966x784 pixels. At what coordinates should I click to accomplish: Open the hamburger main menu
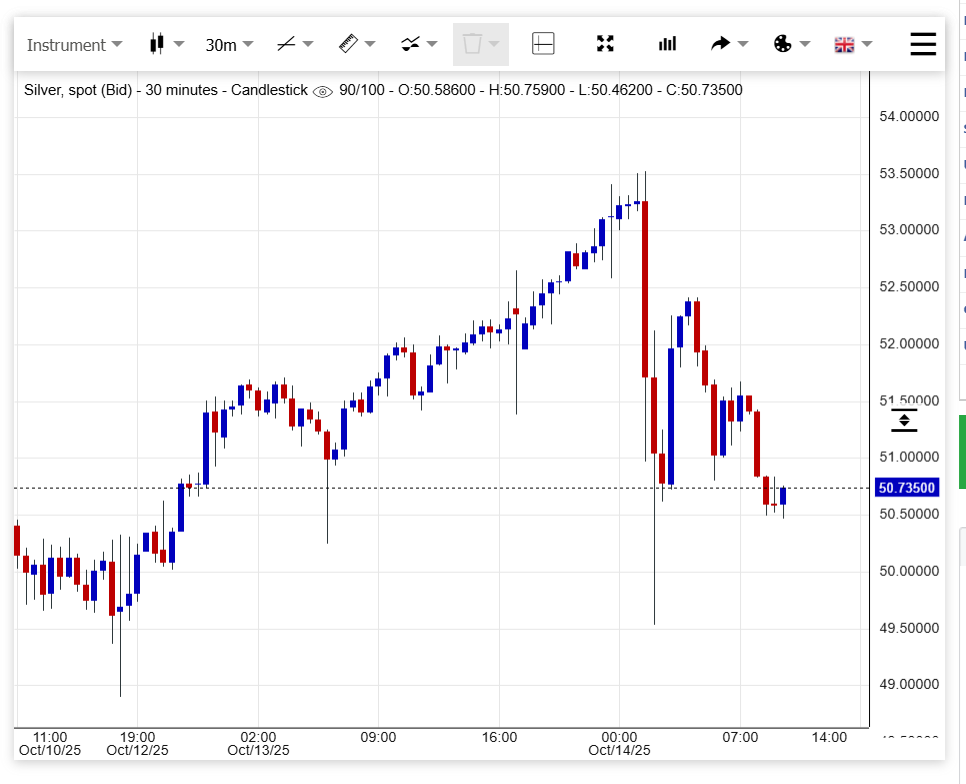click(923, 44)
